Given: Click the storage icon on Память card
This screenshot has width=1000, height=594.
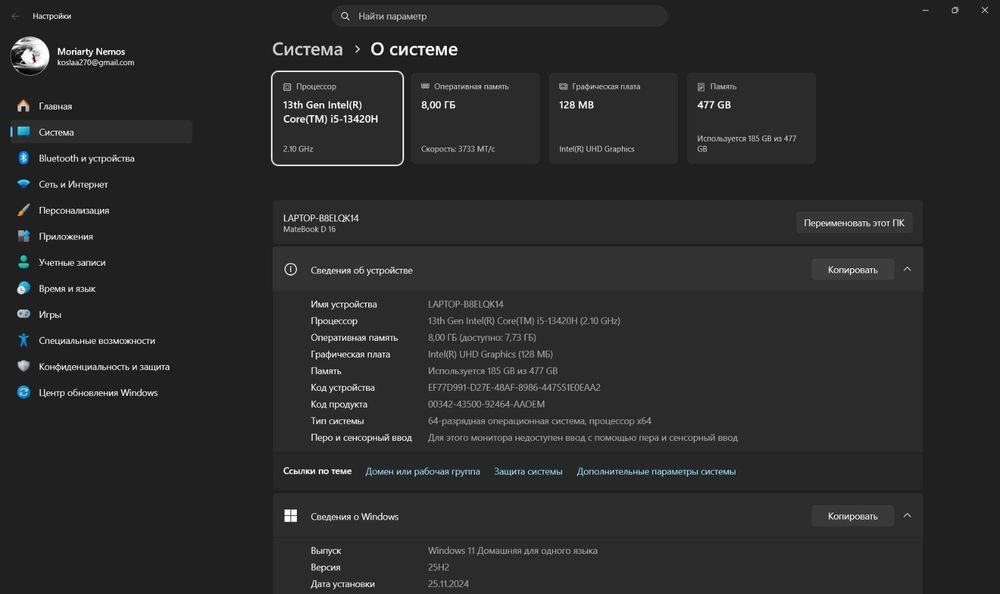Looking at the screenshot, I should tap(701, 87).
